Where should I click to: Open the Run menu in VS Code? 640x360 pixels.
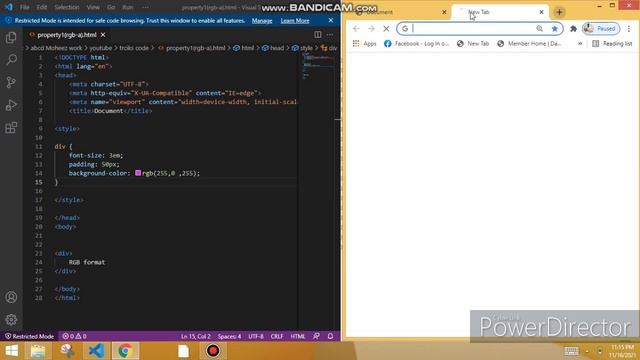pos(128,7)
